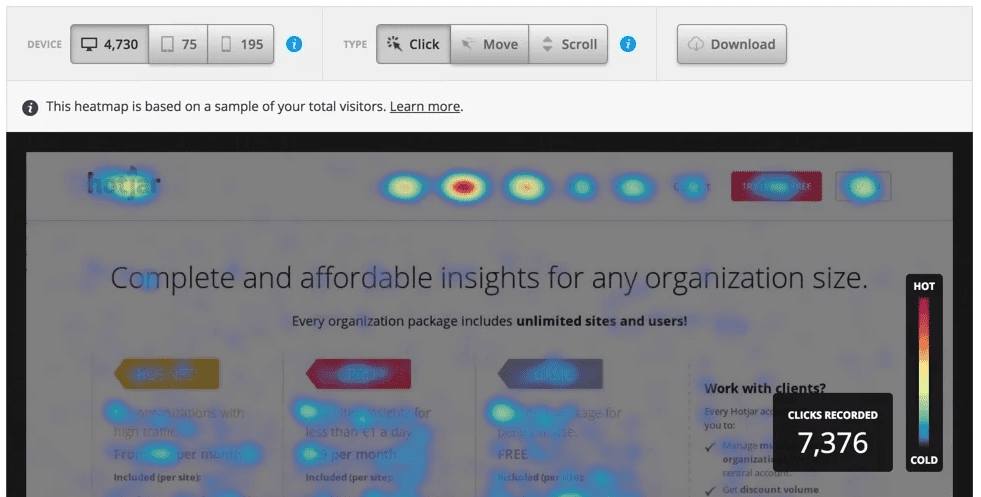
Task: Select the phone device with 195 visitors
Action: pos(241,44)
